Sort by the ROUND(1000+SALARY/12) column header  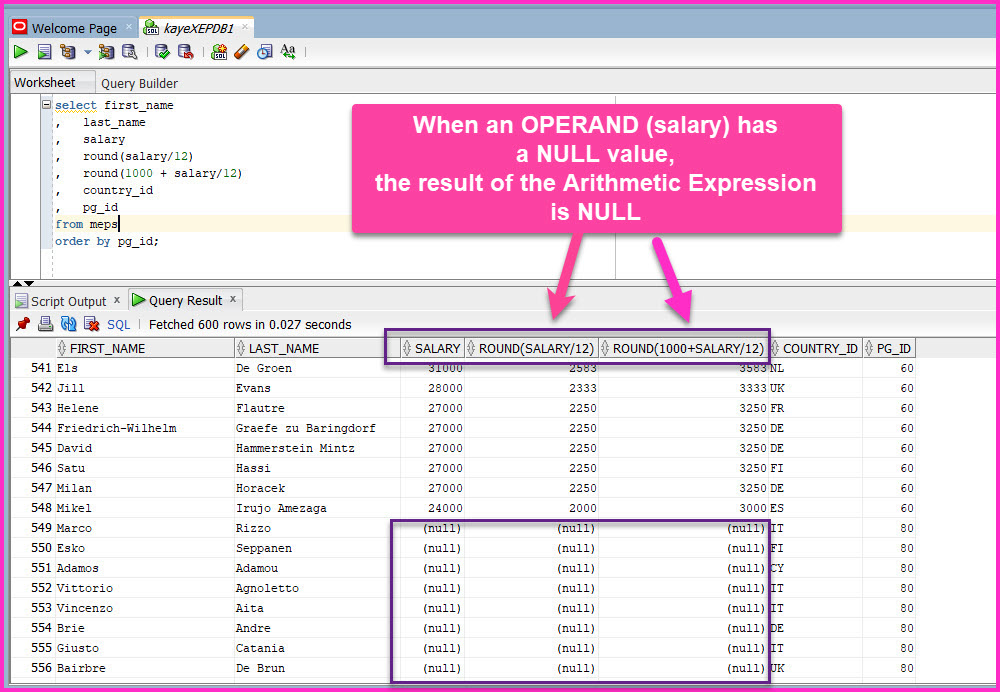pyautogui.click(x=684, y=349)
